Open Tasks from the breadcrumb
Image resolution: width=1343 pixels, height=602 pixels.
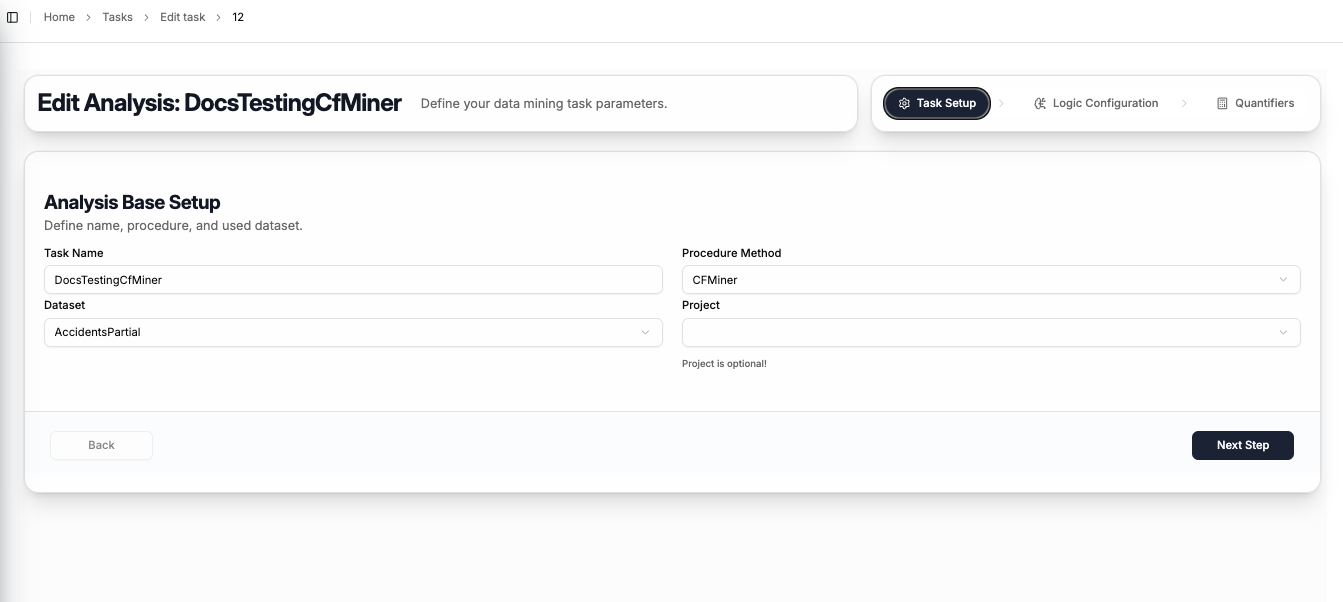coord(117,16)
